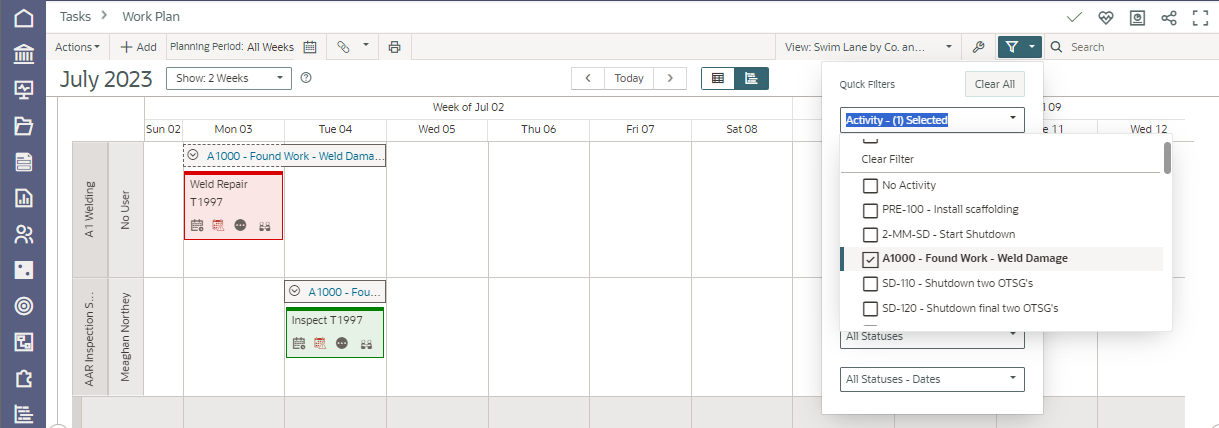Check PRE-100 - Install scaffolding option

coord(870,210)
